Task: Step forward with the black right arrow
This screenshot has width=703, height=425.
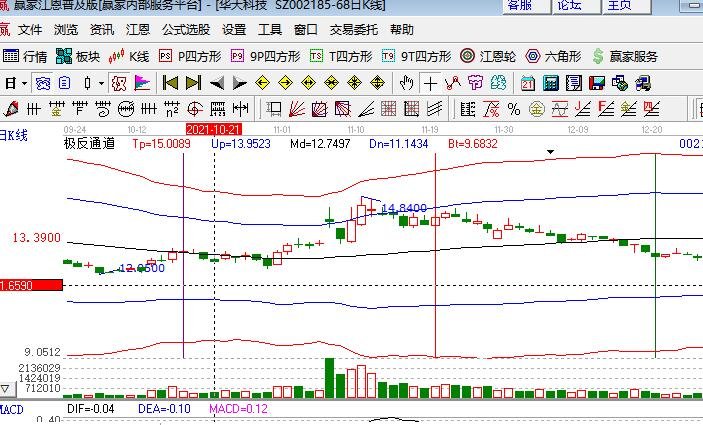Action: coord(239,83)
